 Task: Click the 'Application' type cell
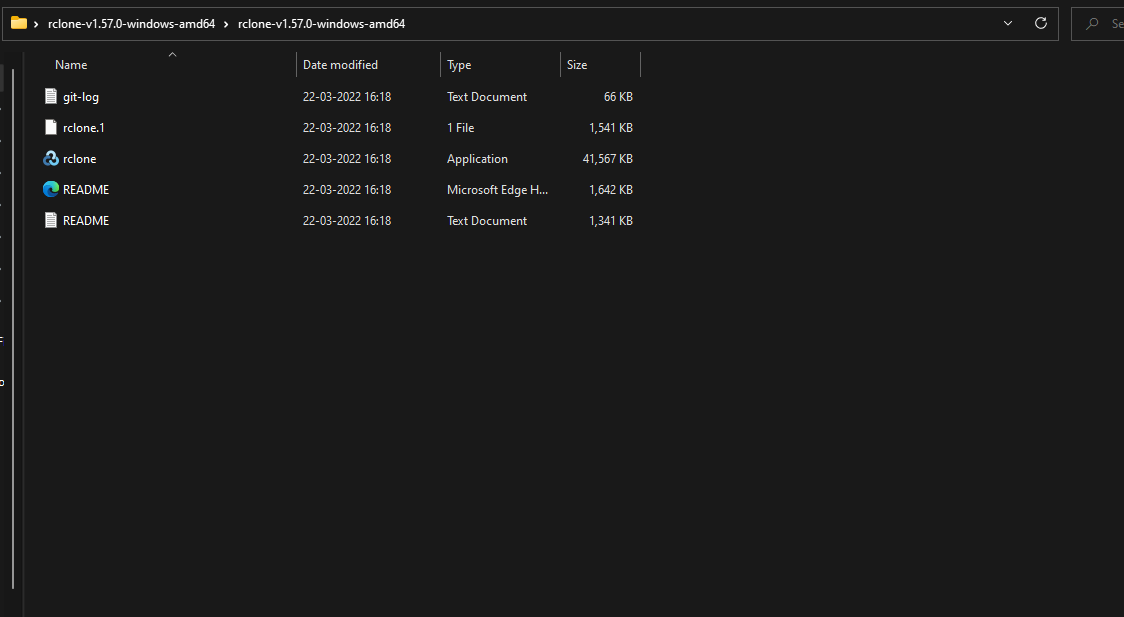pos(477,158)
